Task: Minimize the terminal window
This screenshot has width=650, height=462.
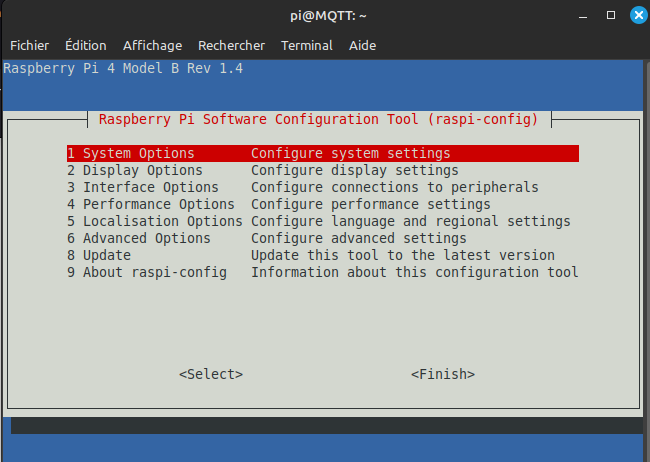Action: point(585,16)
